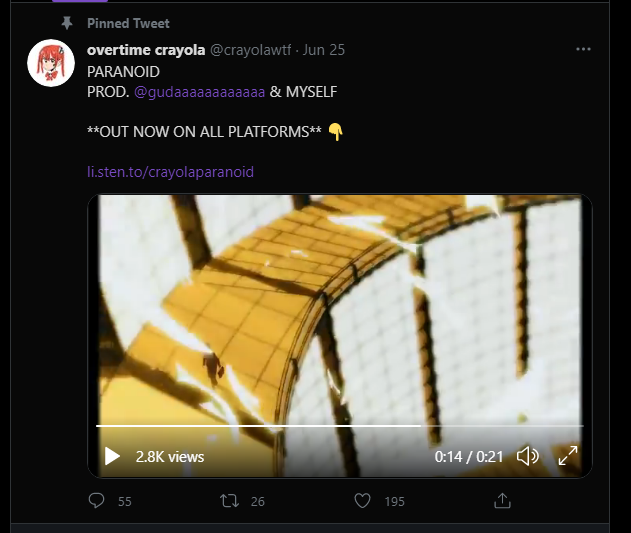This screenshot has height=533, width=631.
Task: Open the Jun 25 tweet timestamp
Action: [x=323, y=50]
